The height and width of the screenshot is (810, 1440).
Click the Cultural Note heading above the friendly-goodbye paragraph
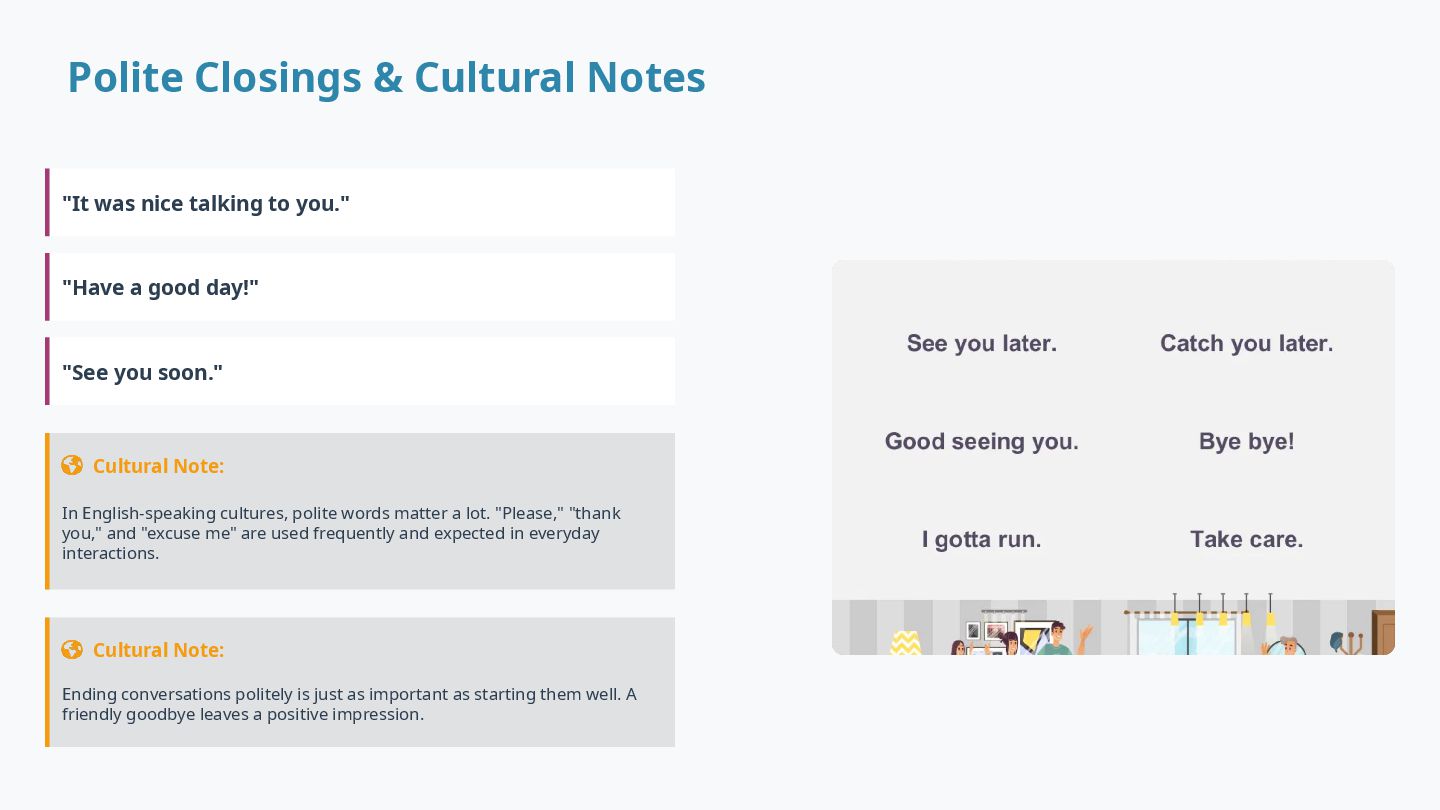click(x=158, y=650)
